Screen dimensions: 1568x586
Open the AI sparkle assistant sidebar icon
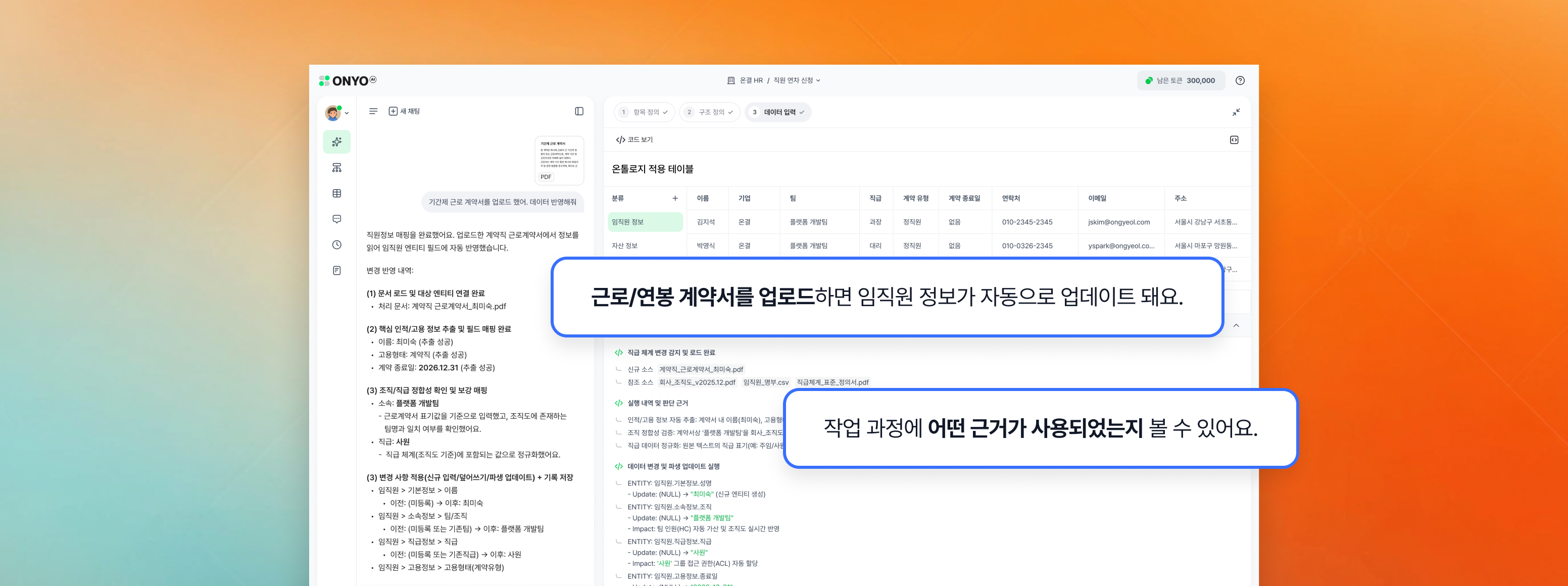click(336, 142)
